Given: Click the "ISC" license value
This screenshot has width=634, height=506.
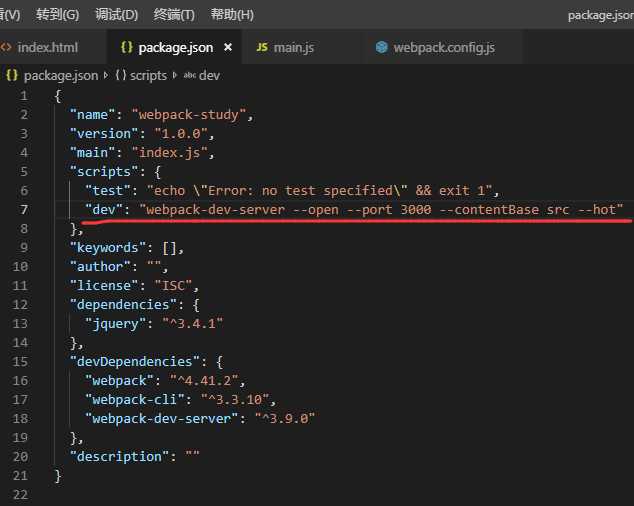Looking at the screenshot, I should (173, 286).
